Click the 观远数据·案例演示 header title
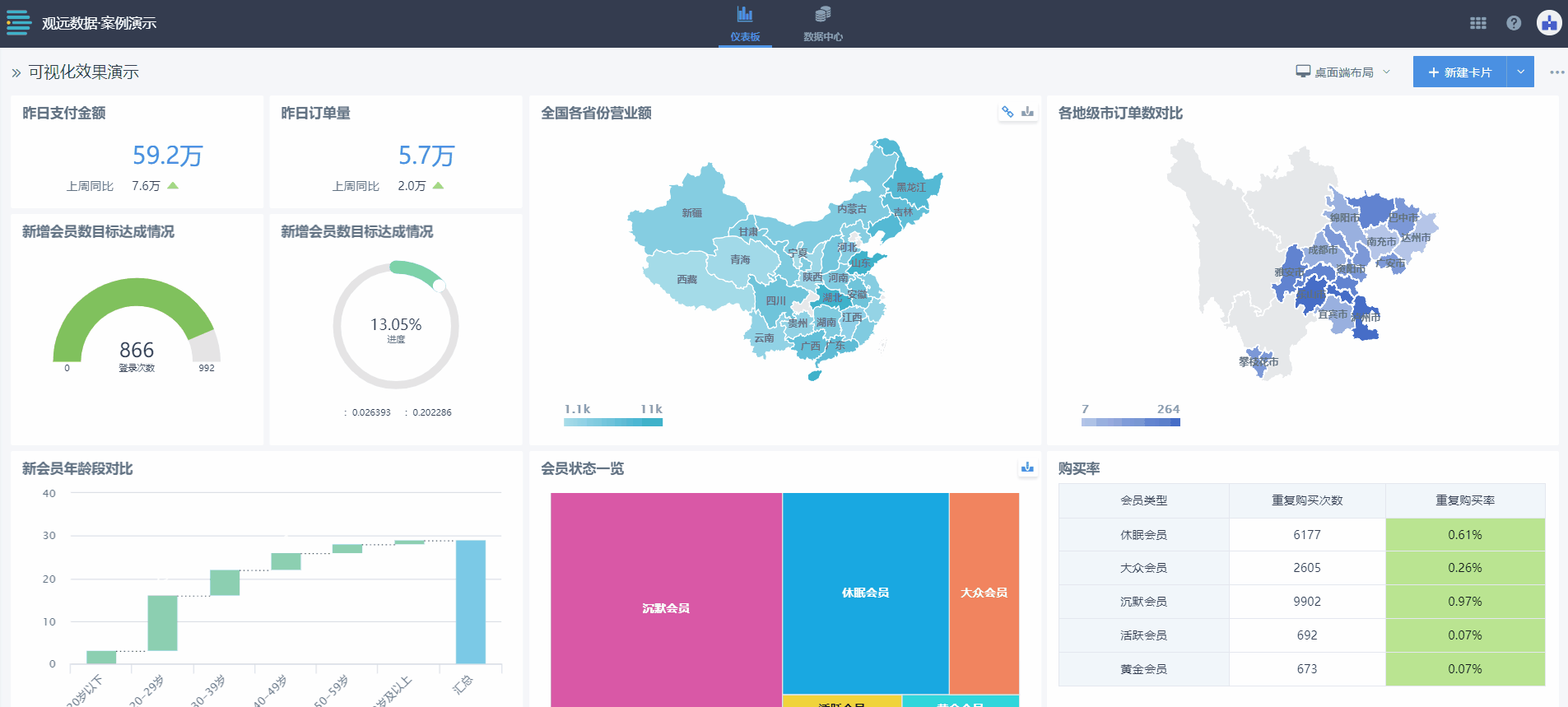 pyautogui.click(x=99, y=23)
